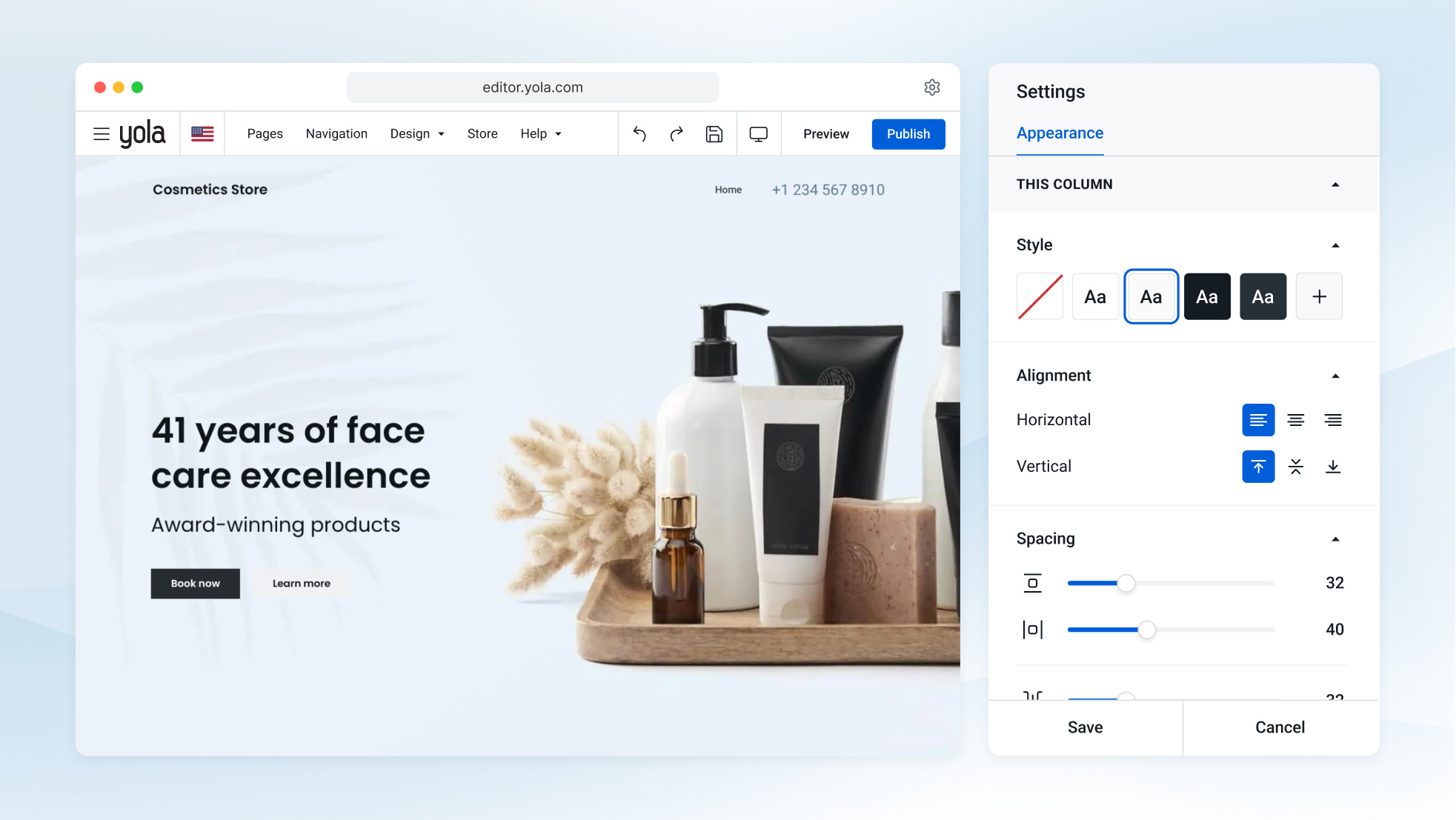1456x820 pixels.
Task: Collapse the THIS COLUMN section
Action: [x=1335, y=184]
